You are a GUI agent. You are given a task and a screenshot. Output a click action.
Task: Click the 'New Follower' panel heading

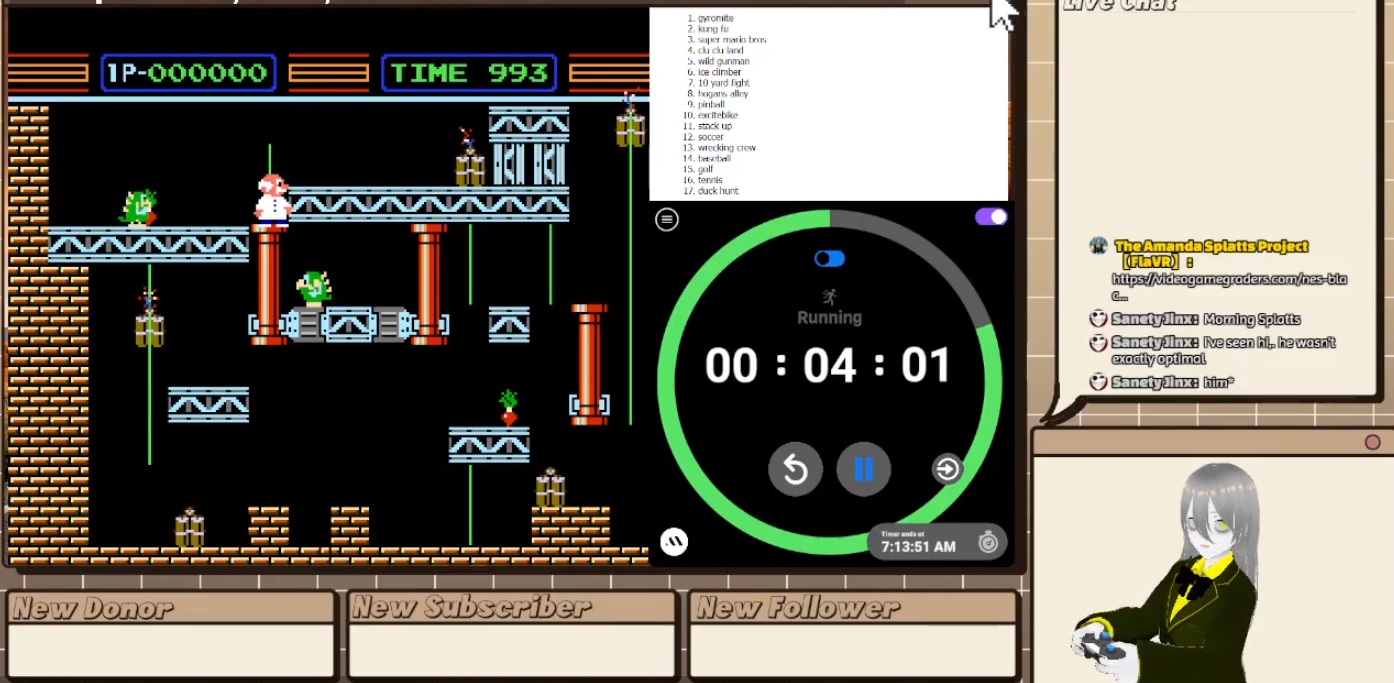[x=798, y=607]
